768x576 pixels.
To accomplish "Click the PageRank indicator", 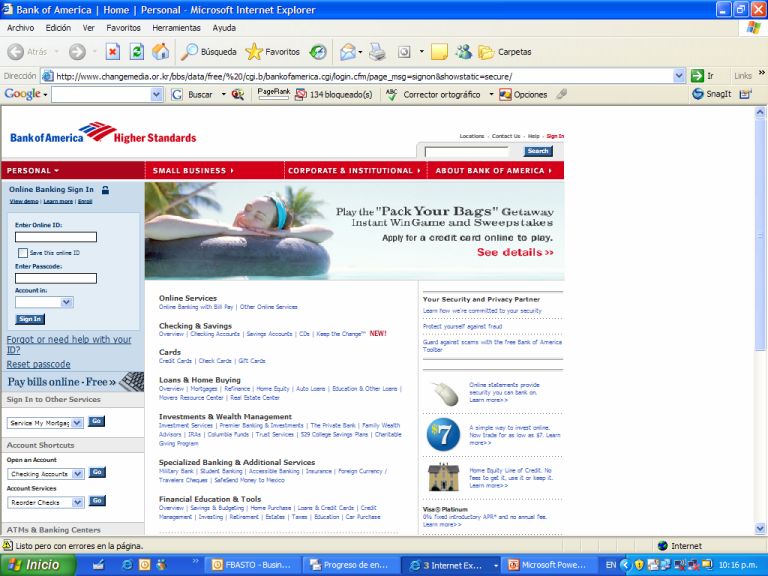I will click(273, 94).
